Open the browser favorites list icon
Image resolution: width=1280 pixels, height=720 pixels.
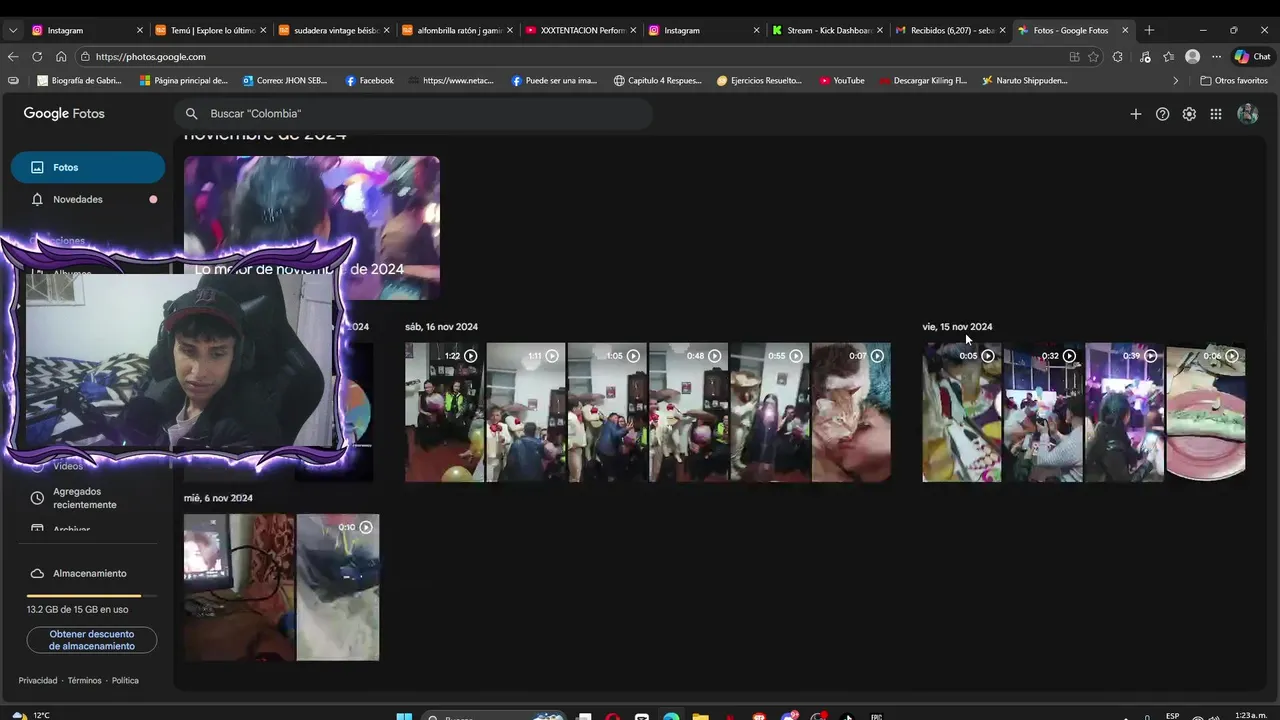click(x=1168, y=57)
